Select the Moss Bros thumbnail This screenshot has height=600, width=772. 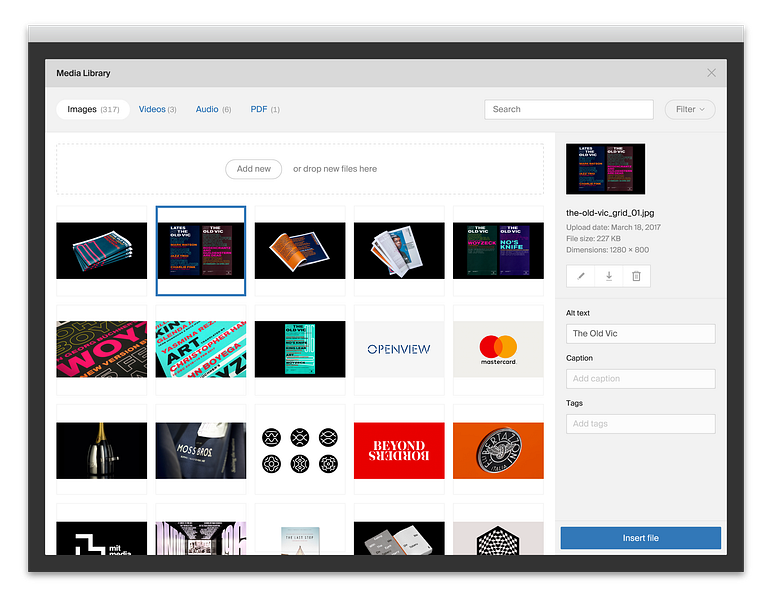click(201, 450)
